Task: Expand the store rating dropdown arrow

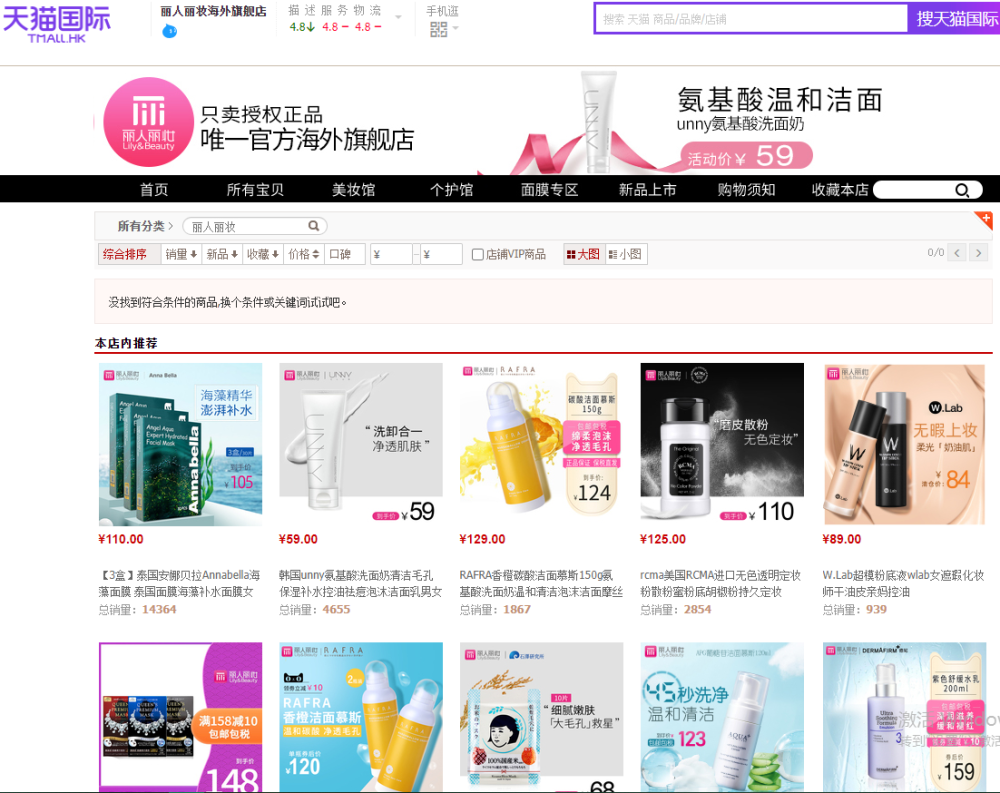Action: click(398, 17)
